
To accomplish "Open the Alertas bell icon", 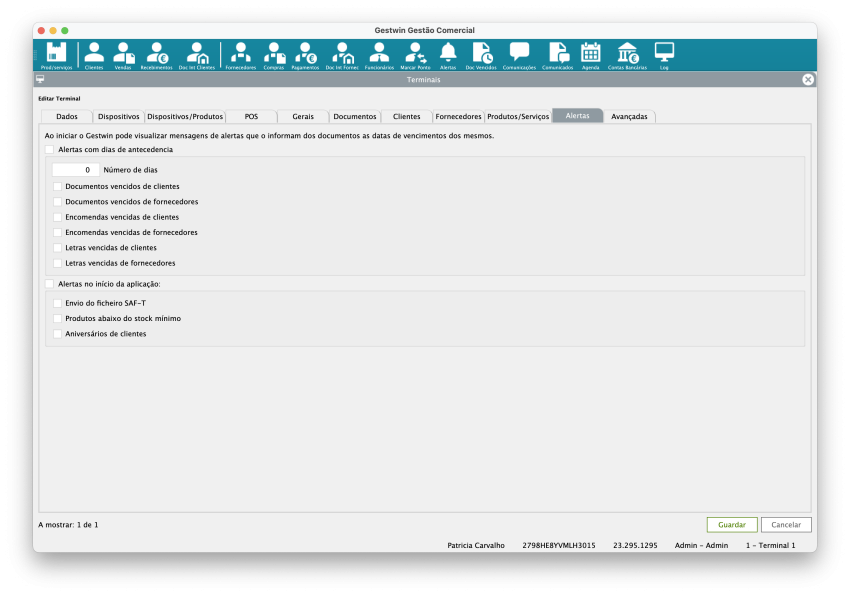I will point(448,54).
